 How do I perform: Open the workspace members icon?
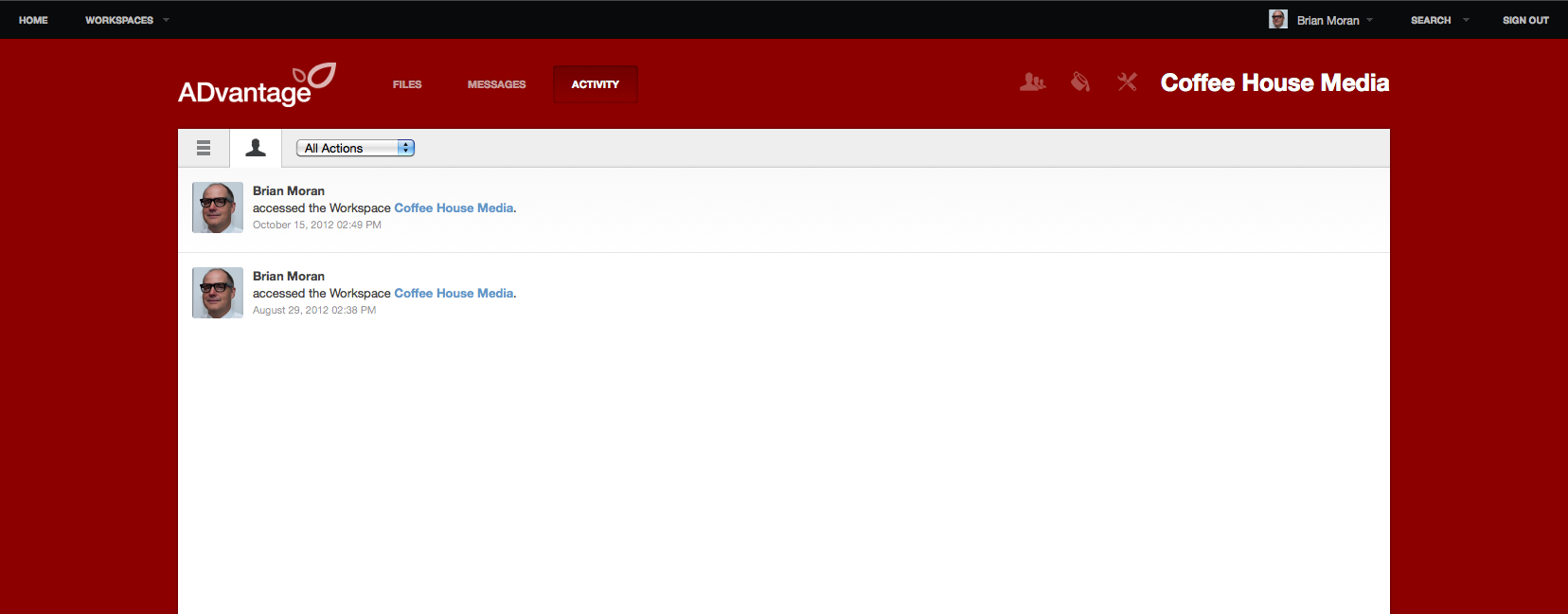[1032, 82]
